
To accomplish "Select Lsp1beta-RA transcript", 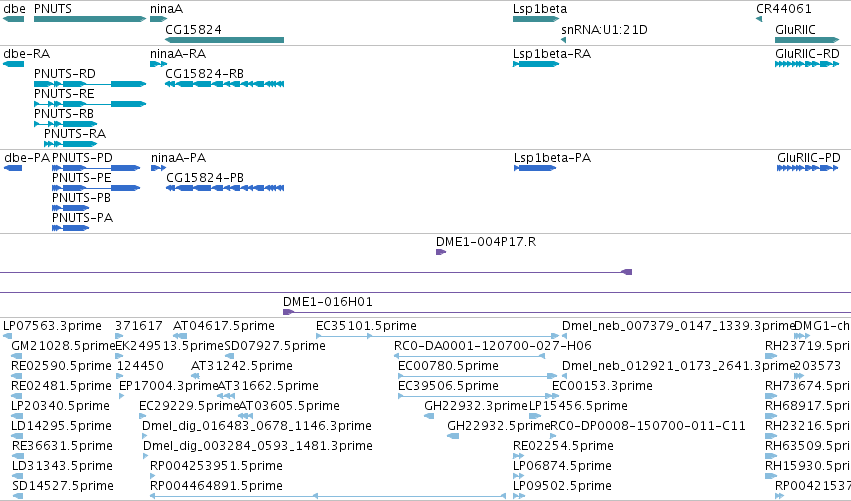I will coord(552,54).
